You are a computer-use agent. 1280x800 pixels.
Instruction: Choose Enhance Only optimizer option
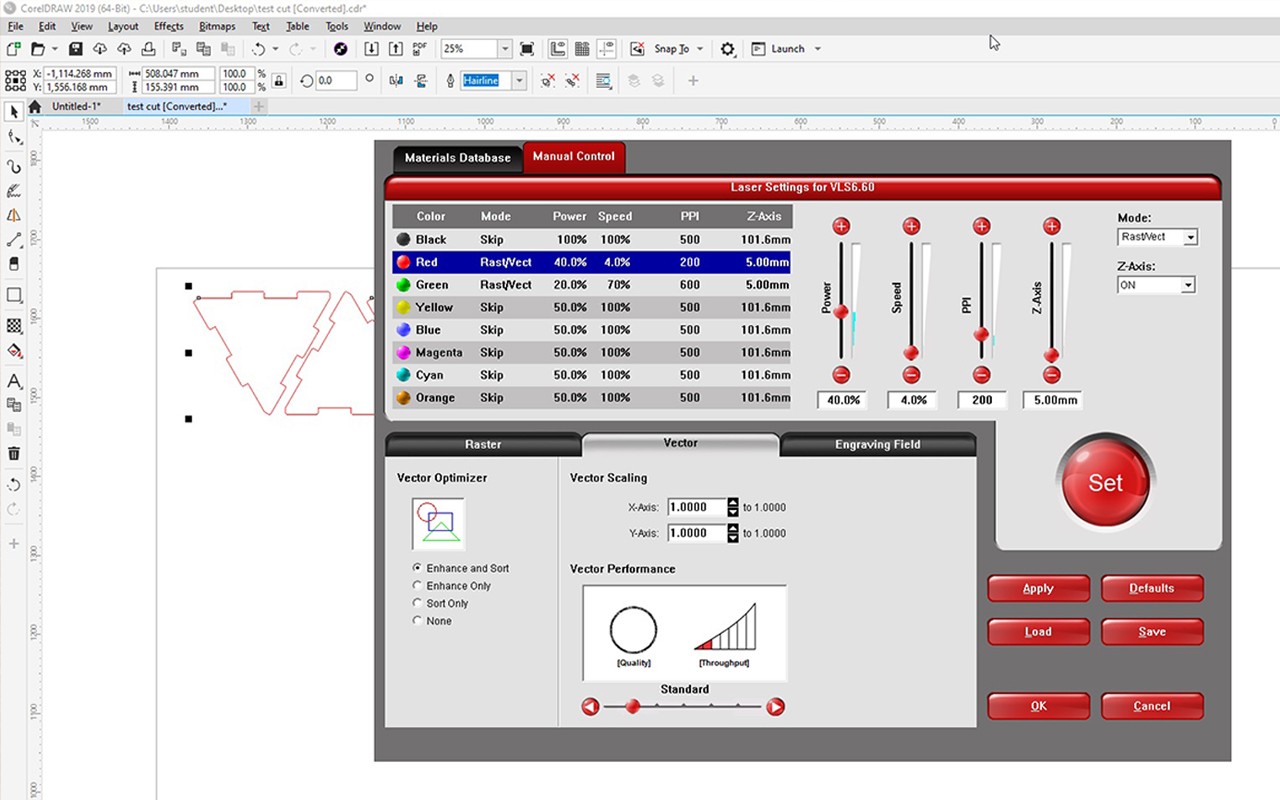(452, 586)
